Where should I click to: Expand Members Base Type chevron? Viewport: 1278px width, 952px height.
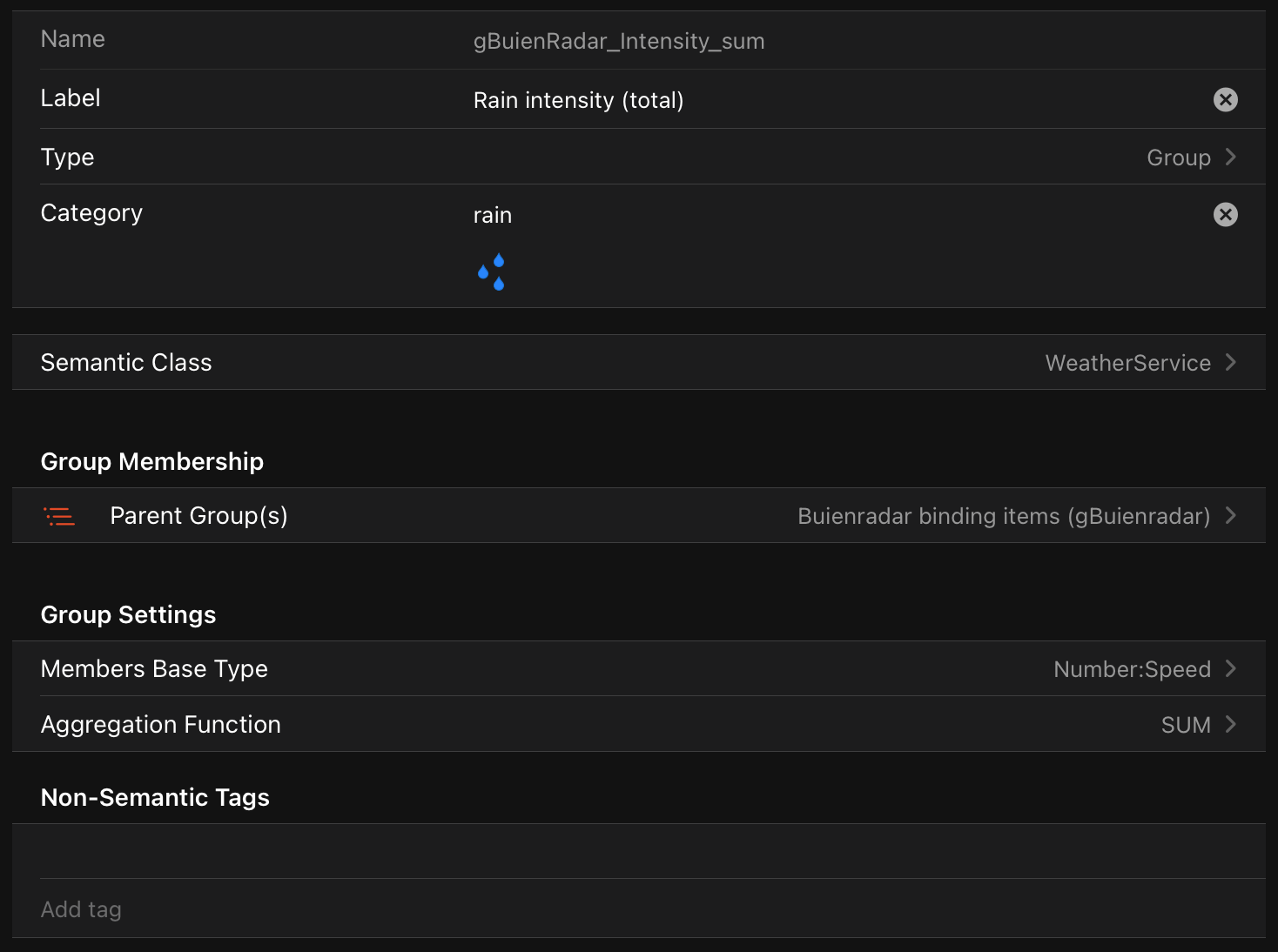[1231, 669]
